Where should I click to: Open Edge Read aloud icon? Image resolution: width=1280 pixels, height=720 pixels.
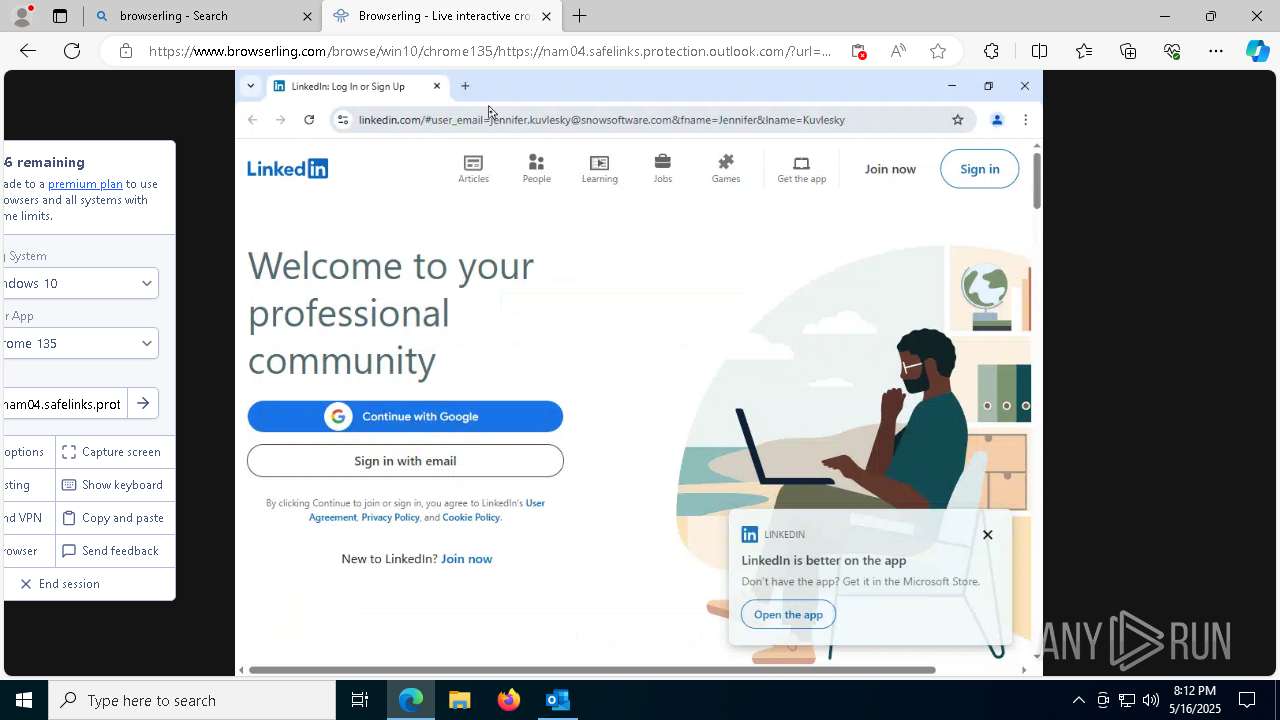[x=898, y=51]
